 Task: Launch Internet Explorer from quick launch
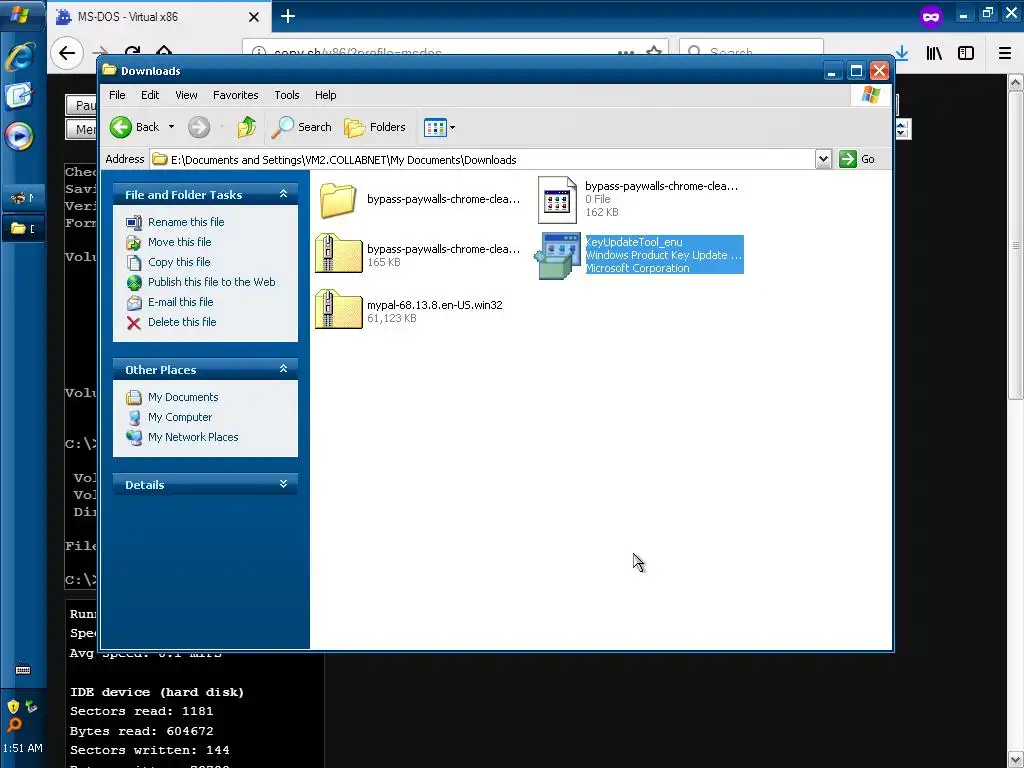coord(20,56)
